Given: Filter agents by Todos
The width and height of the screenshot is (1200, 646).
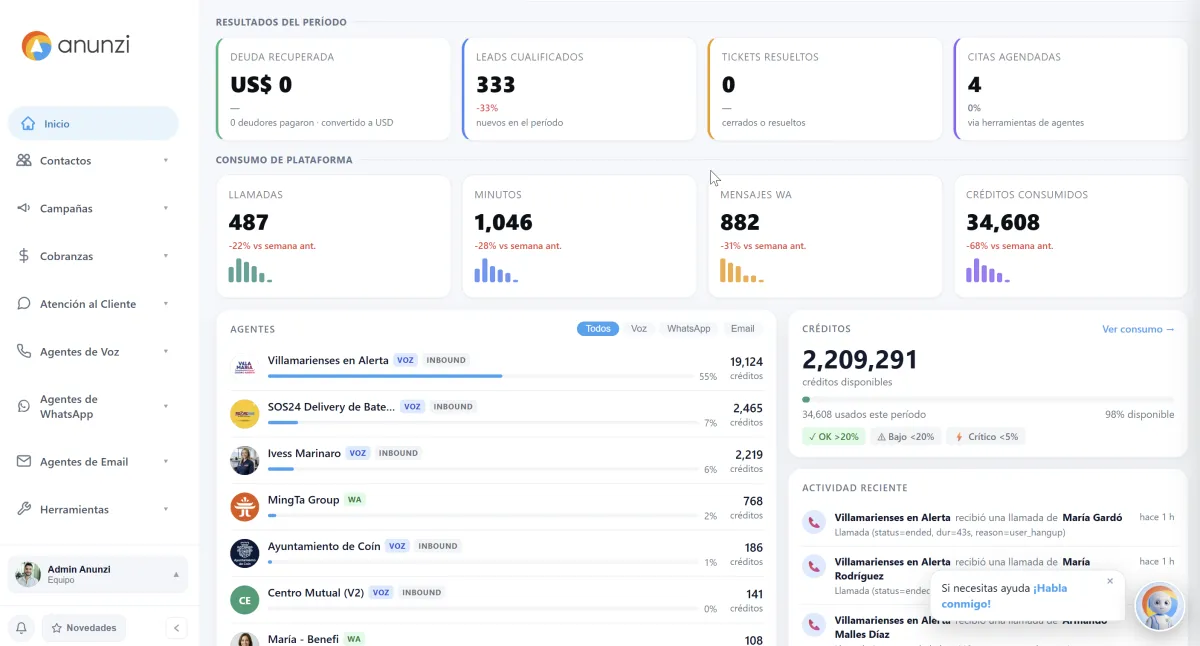Looking at the screenshot, I should point(598,328).
